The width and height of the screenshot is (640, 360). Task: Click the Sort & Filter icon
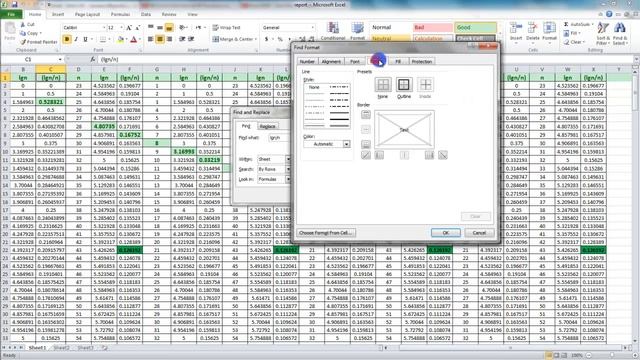602,29
